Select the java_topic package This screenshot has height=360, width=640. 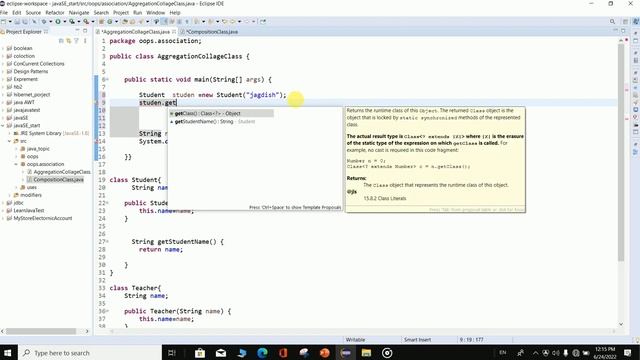tap(38, 149)
